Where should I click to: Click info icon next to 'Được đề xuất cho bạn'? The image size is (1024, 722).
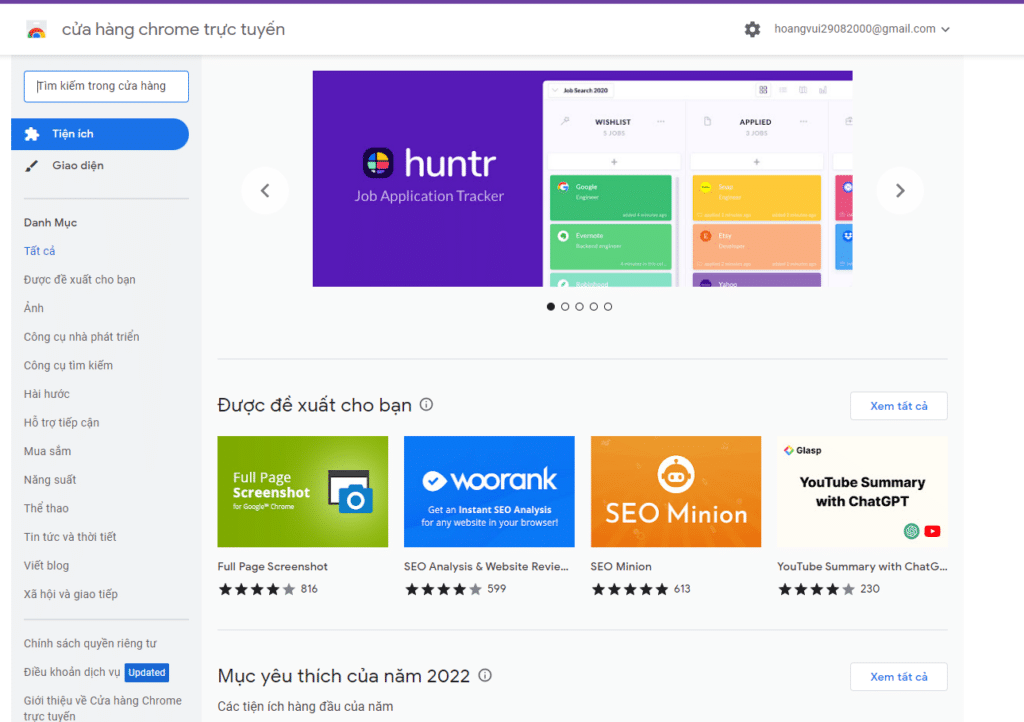pos(426,405)
